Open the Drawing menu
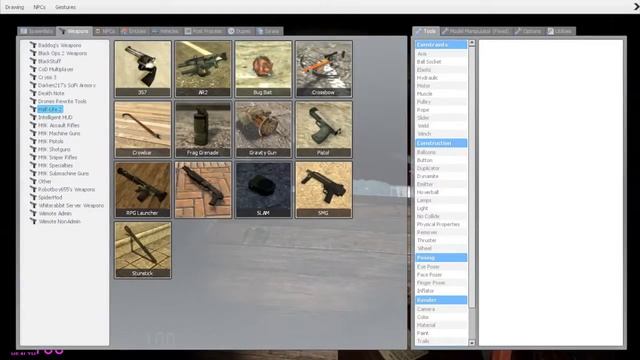The width and height of the screenshot is (640, 360). point(14,7)
